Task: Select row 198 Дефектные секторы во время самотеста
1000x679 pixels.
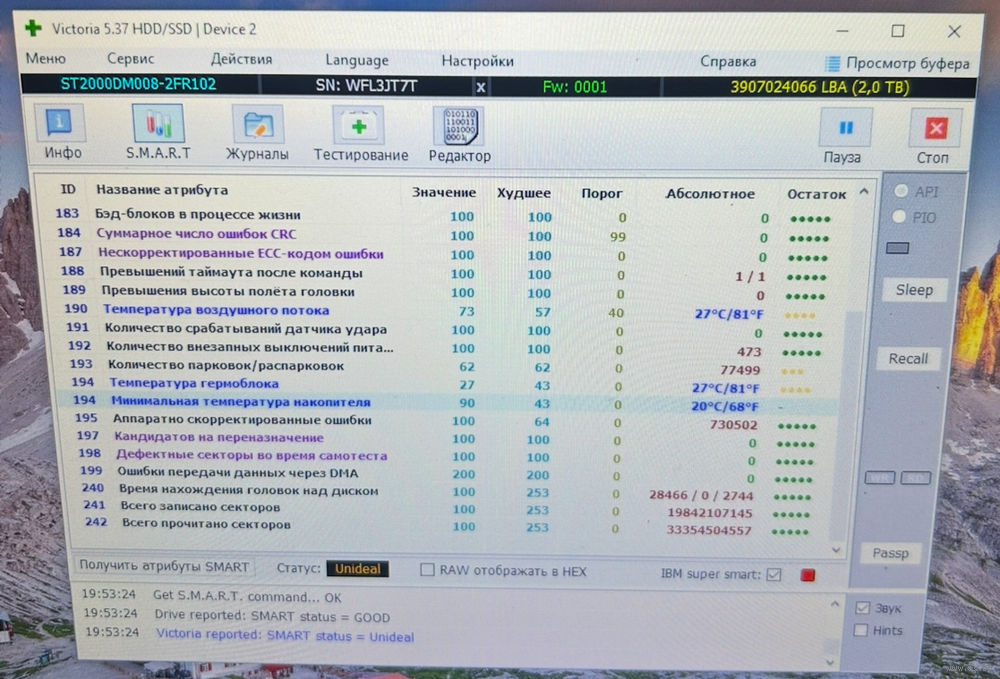Action: [446, 456]
